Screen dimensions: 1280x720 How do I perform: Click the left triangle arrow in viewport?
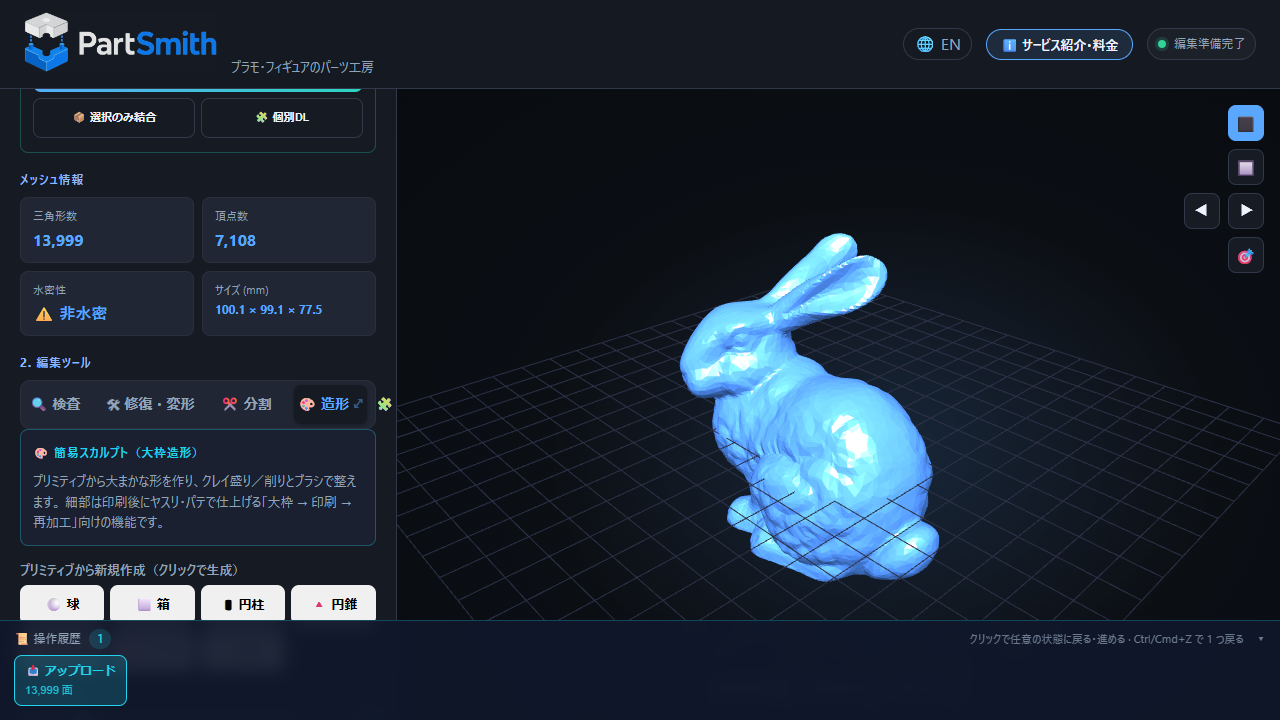1202,211
